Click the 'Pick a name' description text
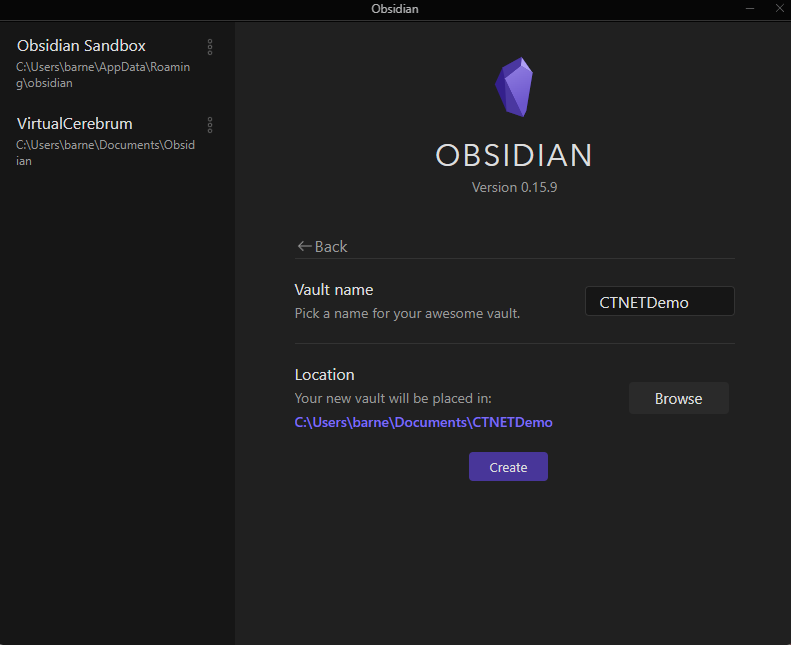 coord(407,313)
